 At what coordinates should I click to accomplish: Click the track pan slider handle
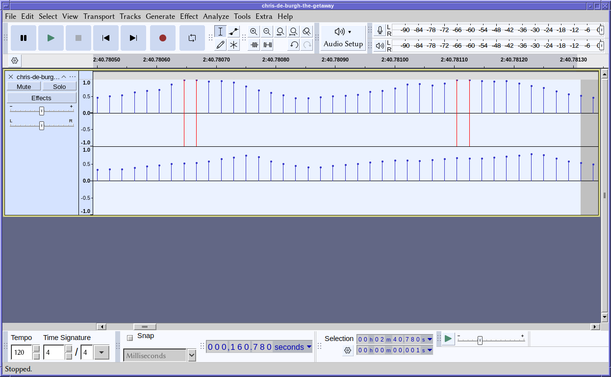pos(41,125)
